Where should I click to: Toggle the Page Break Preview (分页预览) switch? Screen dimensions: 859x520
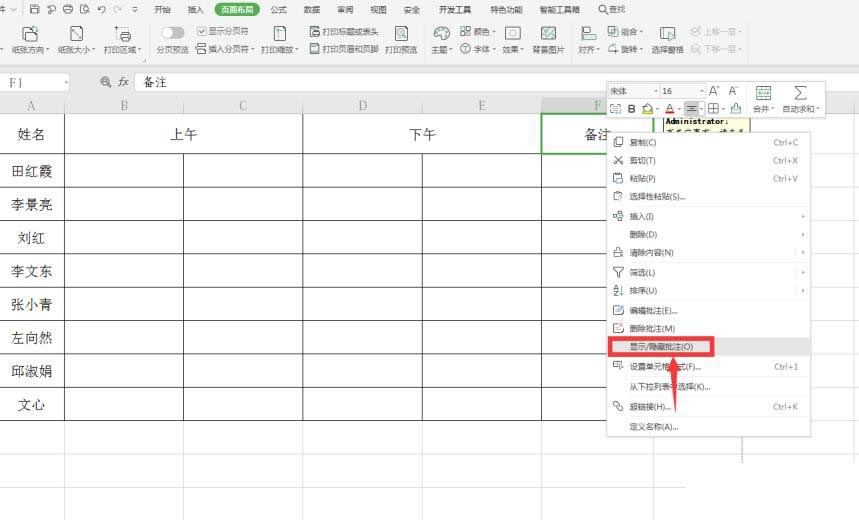pyautogui.click(x=173, y=33)
